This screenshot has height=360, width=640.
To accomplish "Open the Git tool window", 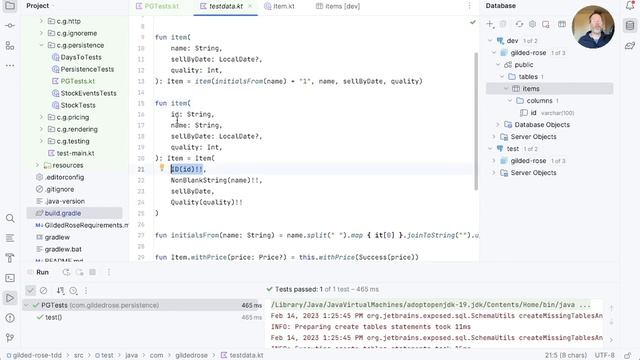I will point(10,338).
